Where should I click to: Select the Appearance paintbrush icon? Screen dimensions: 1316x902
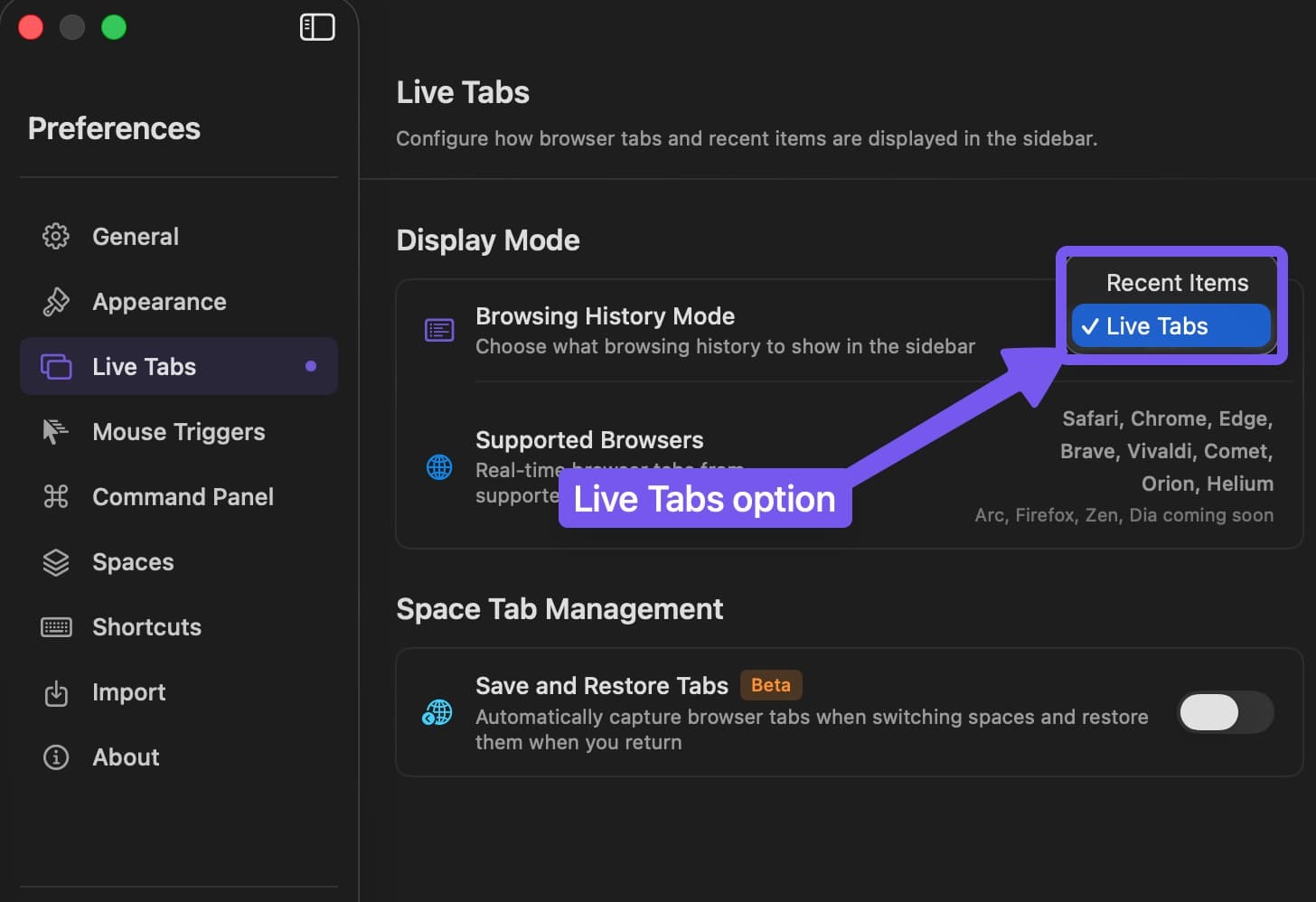tap(55, 301)
